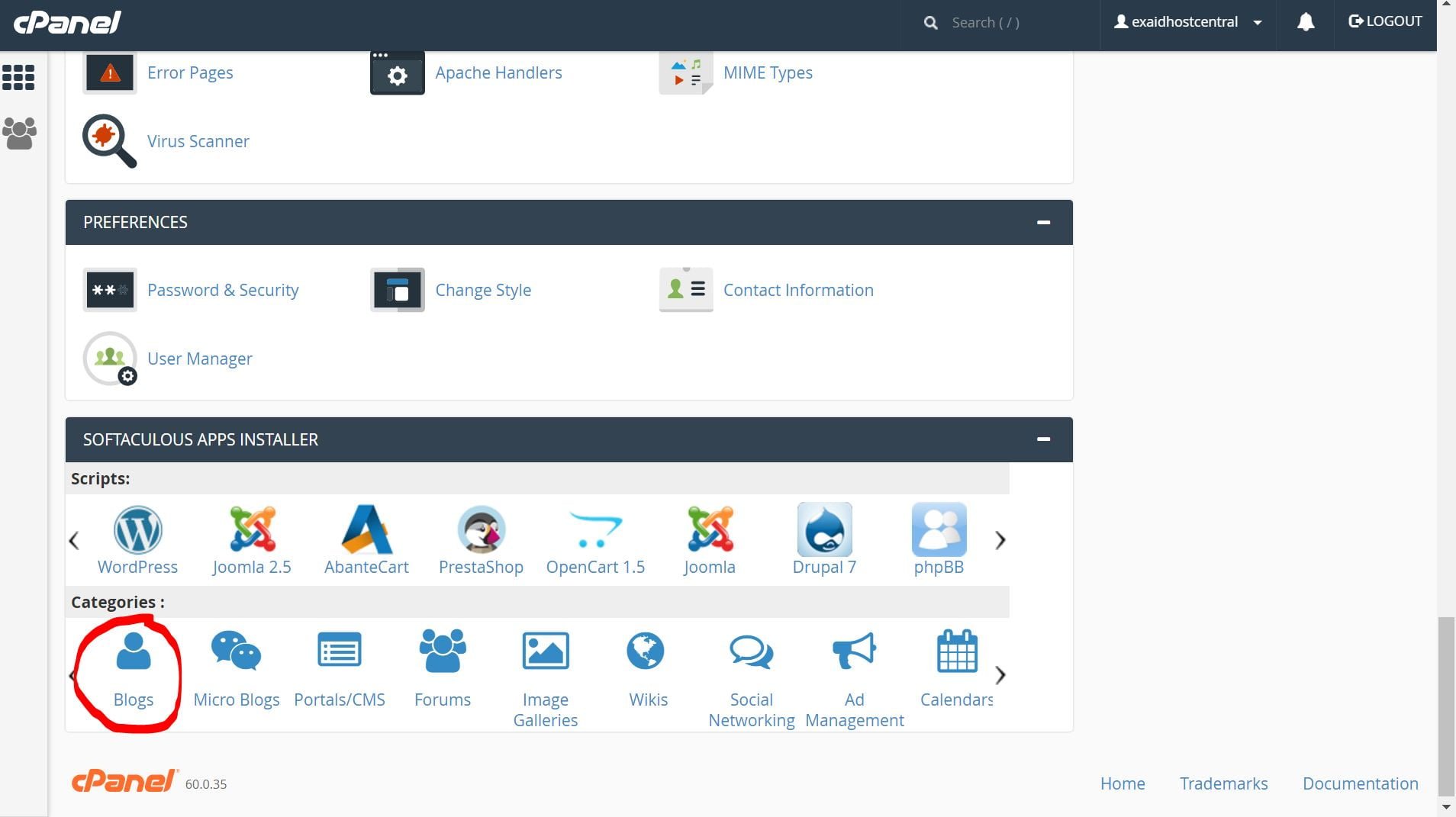Open the User Manager icon
The height and width of the screenshot is (817, 1456).
[110, 359]
